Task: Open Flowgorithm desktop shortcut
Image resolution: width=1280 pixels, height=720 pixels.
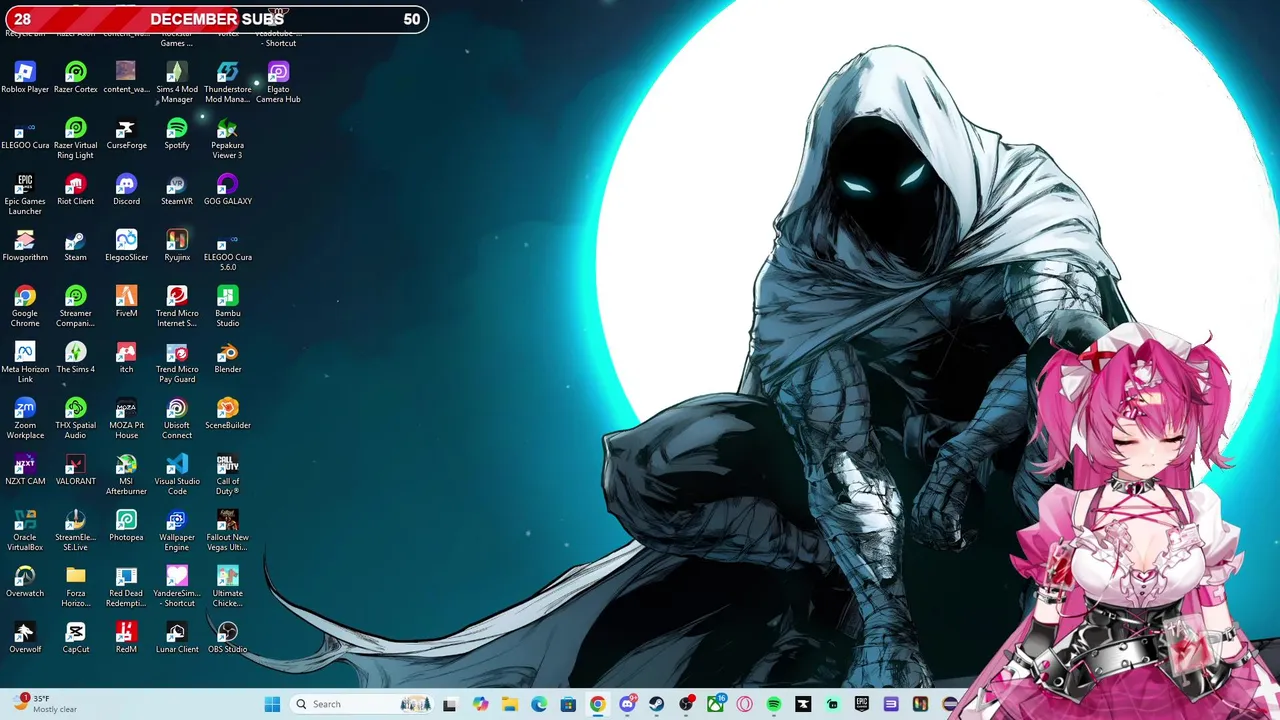Action: click(x=25, y=246)
